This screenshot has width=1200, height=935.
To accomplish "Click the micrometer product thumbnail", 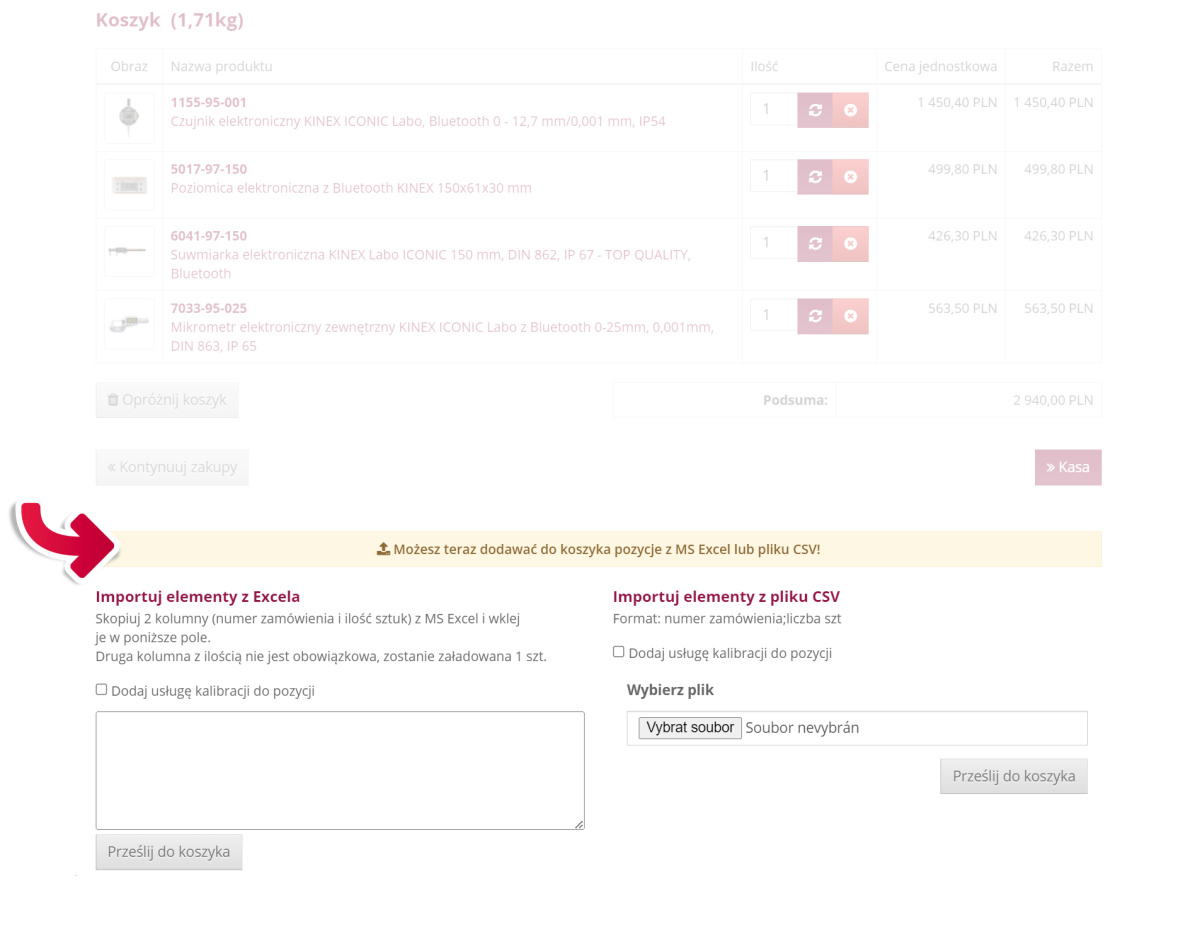I will click(129, 324).
